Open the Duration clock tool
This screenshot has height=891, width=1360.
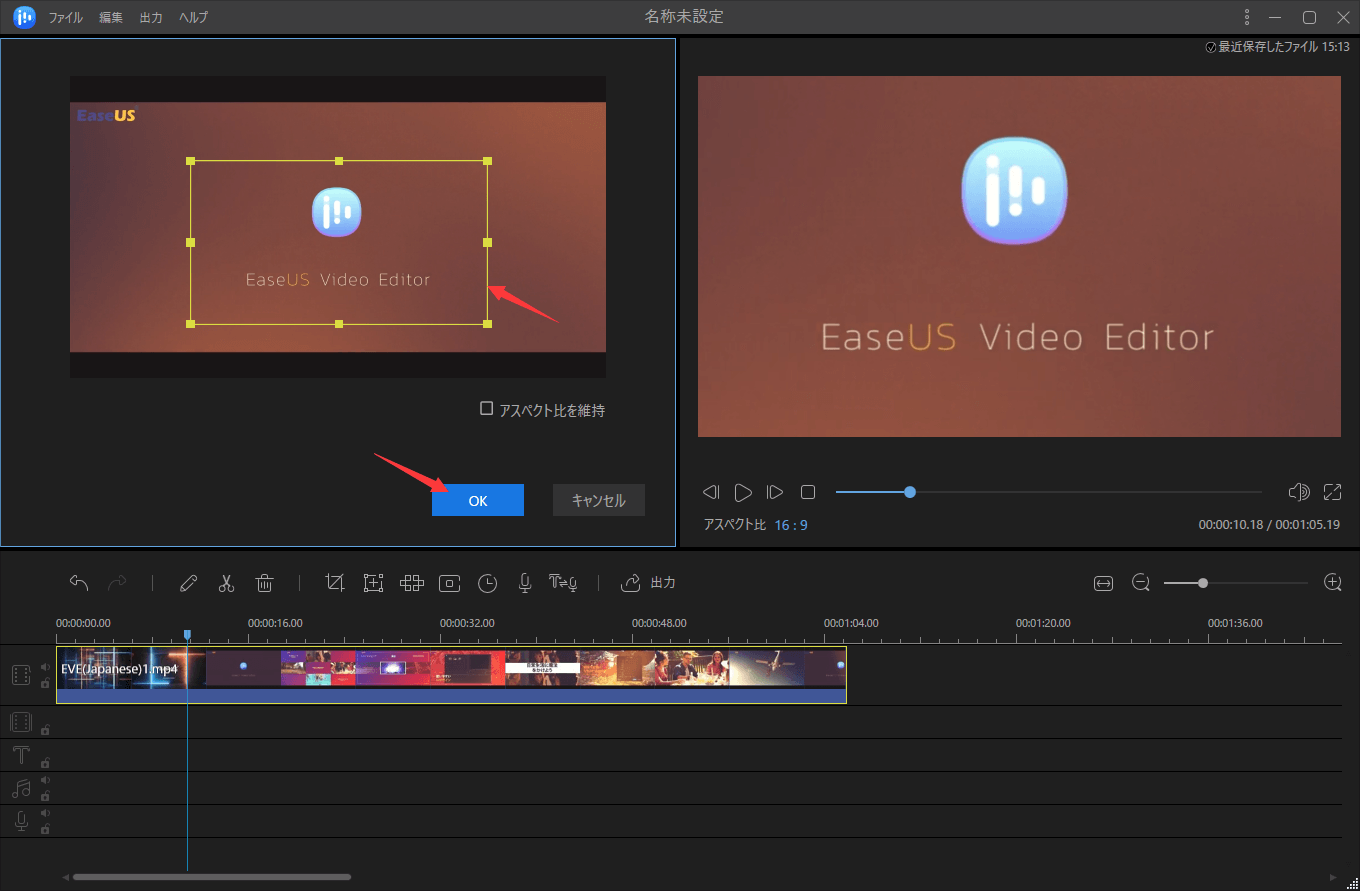point(487,583)
